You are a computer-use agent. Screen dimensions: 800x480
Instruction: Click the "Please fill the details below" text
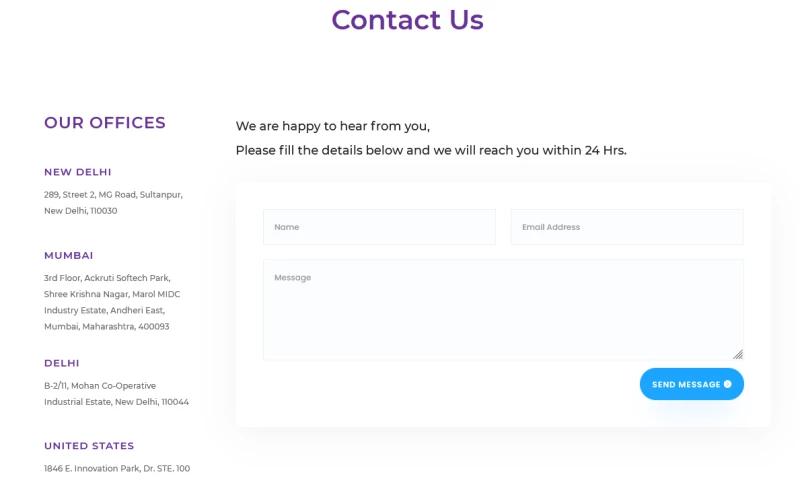(x=430, y=150)
